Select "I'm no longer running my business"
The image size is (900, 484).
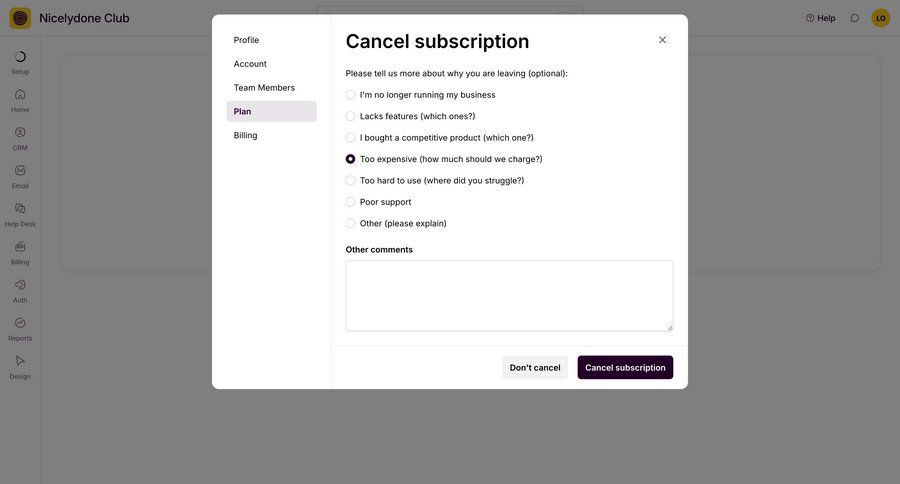351,95
